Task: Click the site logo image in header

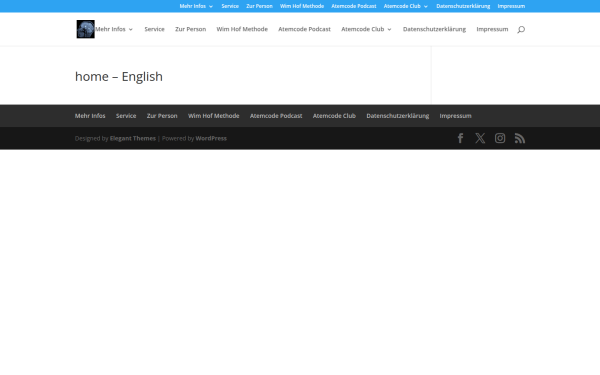Action: 85,29
